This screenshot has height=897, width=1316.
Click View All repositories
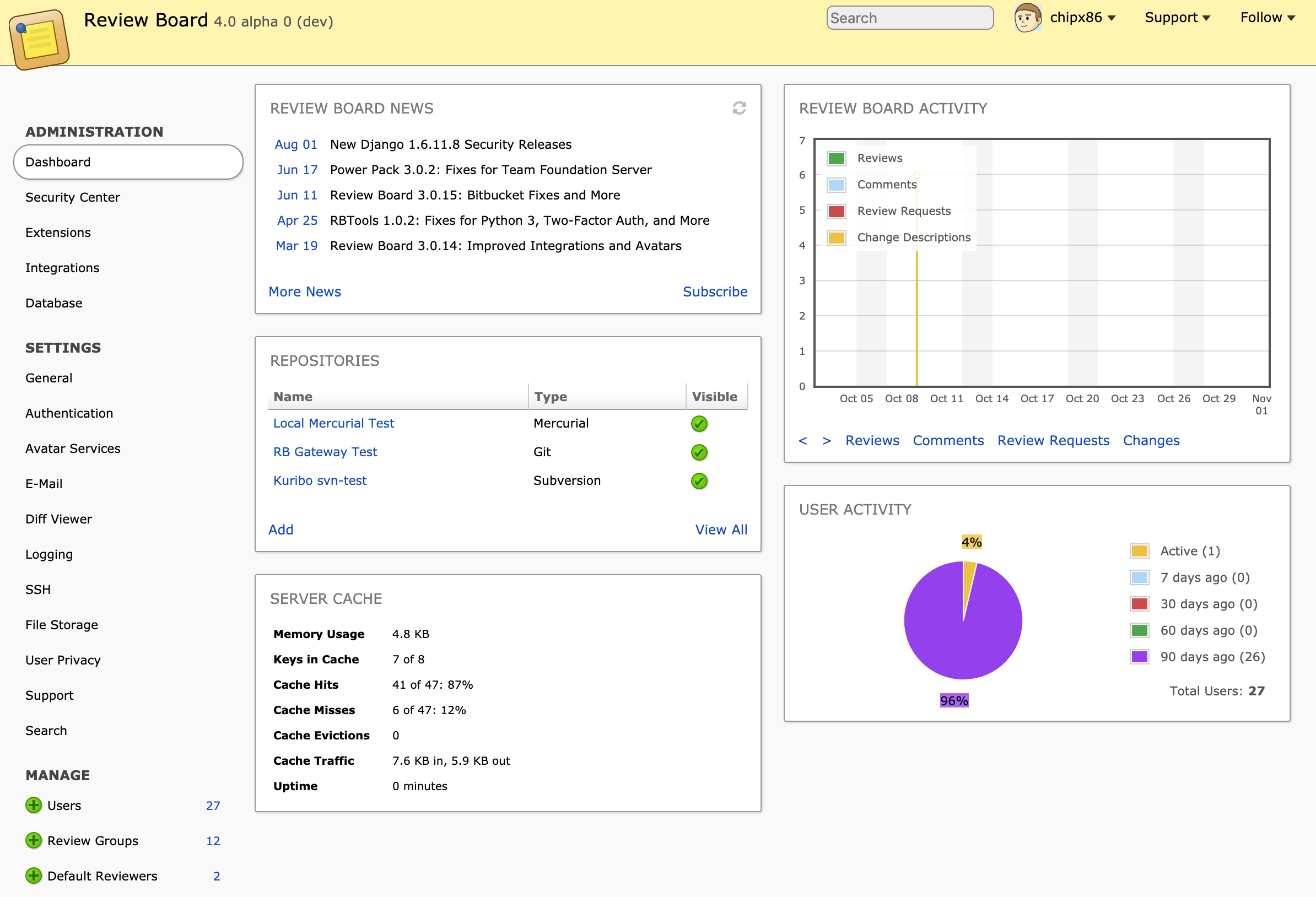721,529
